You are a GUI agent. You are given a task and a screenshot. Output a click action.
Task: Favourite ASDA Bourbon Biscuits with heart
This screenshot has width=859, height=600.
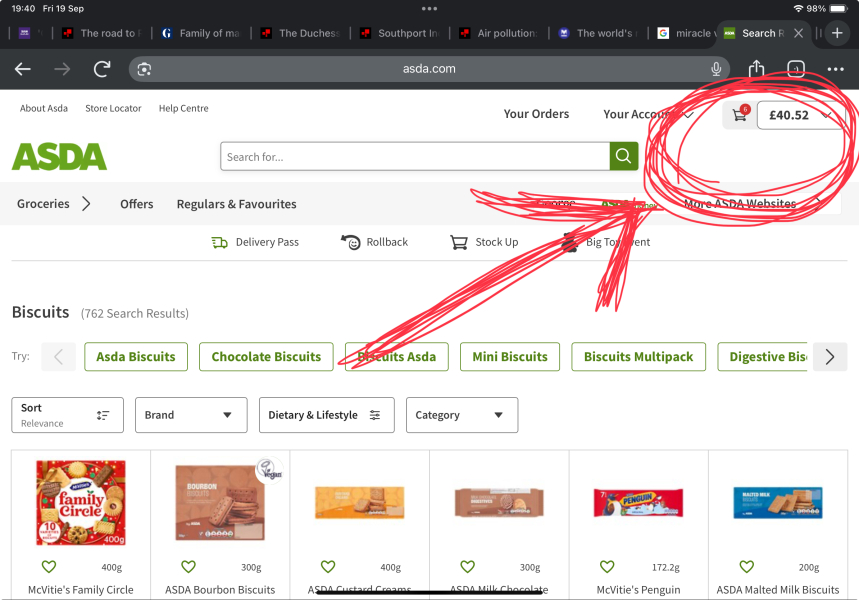188,567
